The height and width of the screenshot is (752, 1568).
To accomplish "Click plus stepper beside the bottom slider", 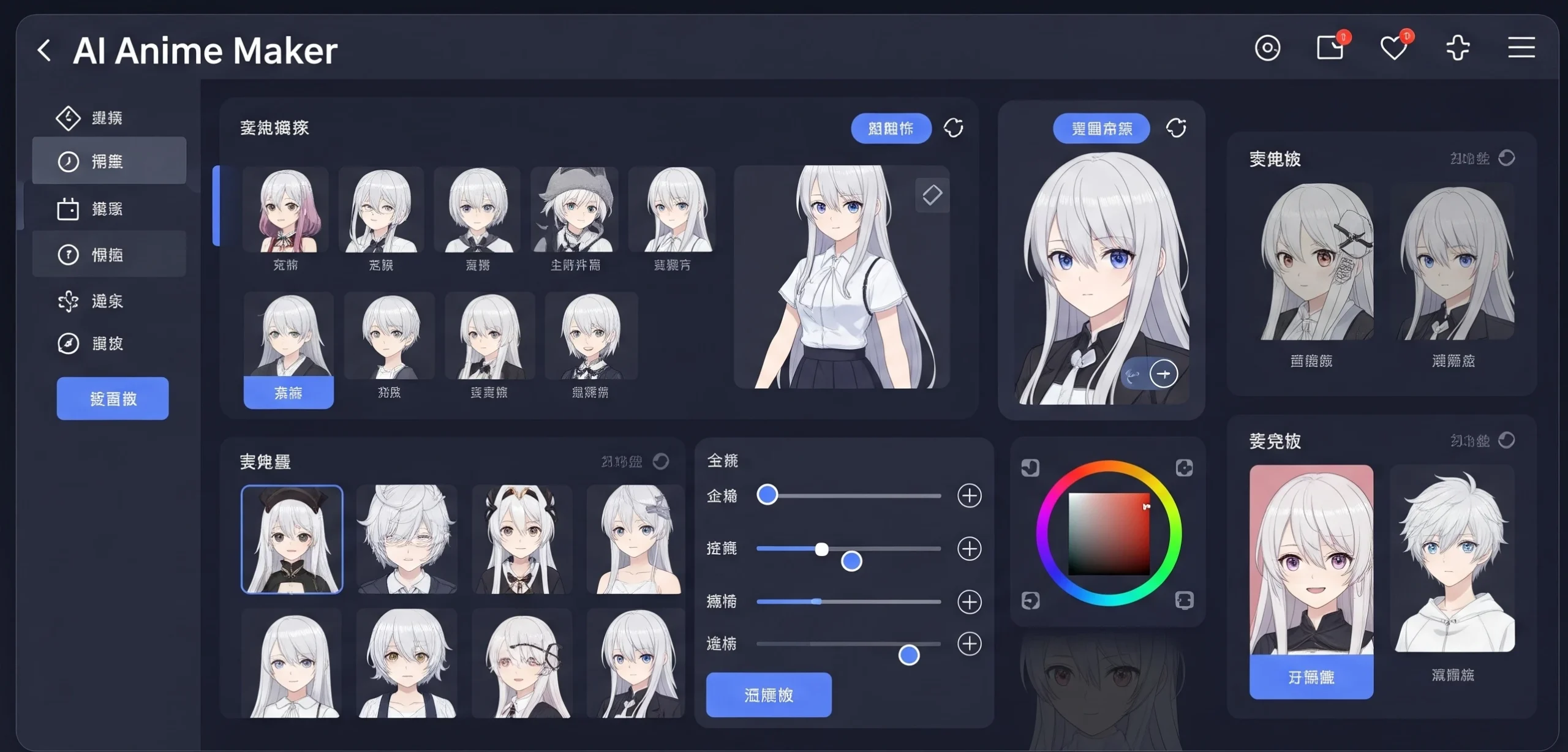I will (969, 644).
